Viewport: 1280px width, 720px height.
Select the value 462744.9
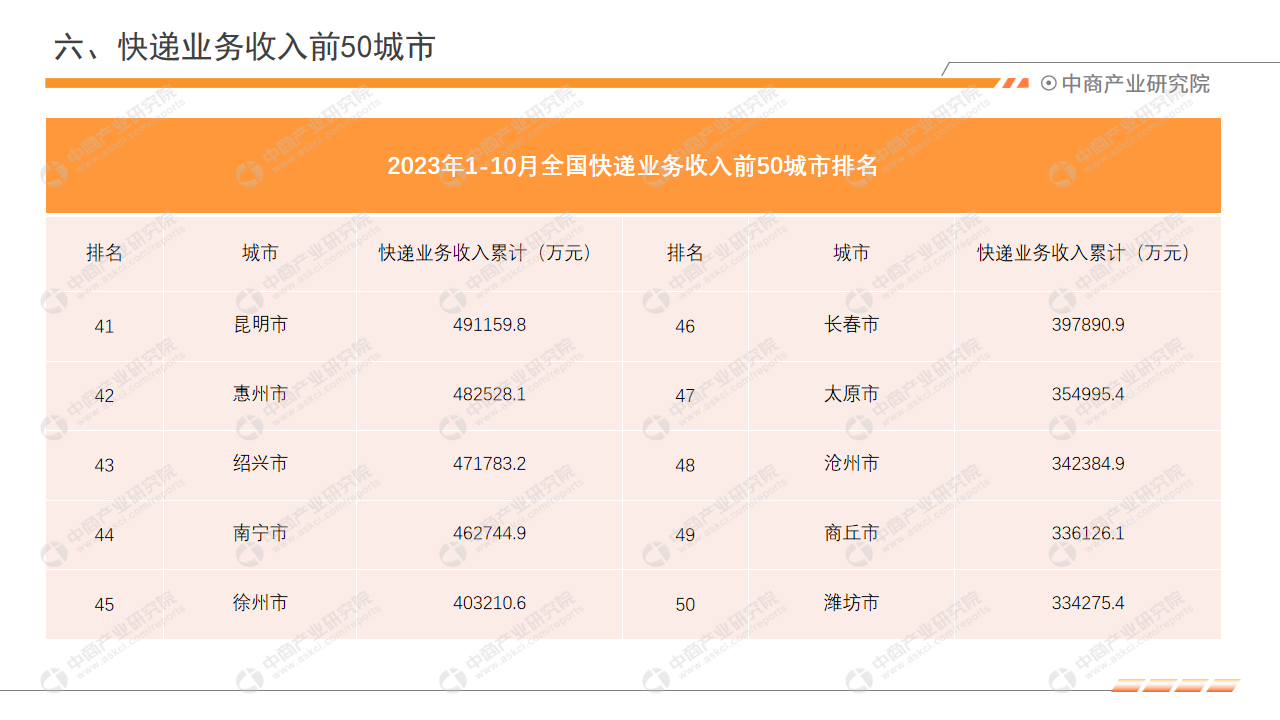[x=489, y=533]
